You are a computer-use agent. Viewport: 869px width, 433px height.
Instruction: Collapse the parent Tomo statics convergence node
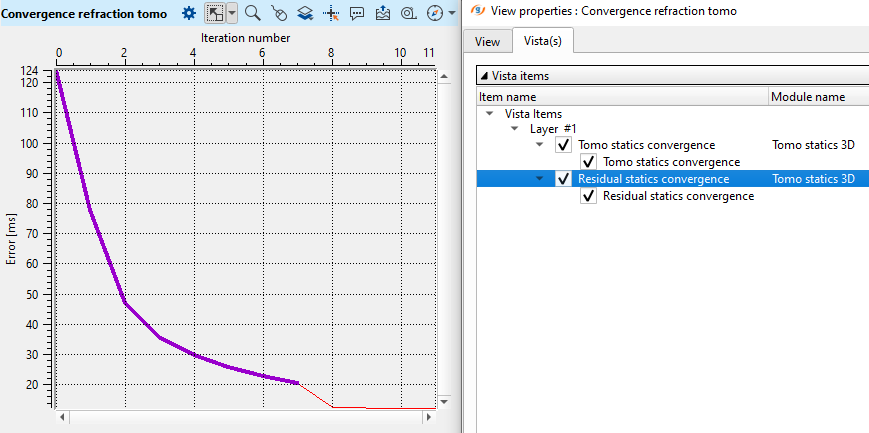pos(539,145)
